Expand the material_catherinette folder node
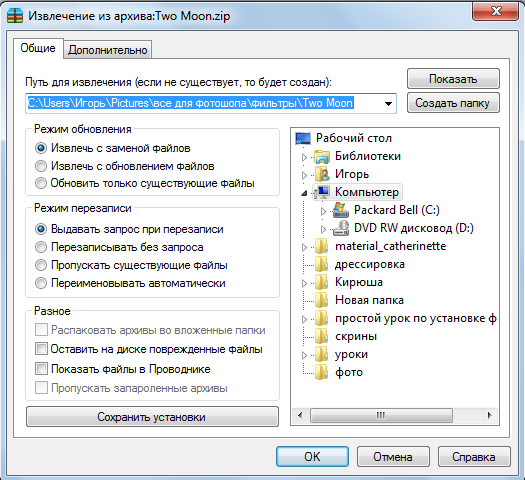 pyautogui.click(x=304, y=247)
